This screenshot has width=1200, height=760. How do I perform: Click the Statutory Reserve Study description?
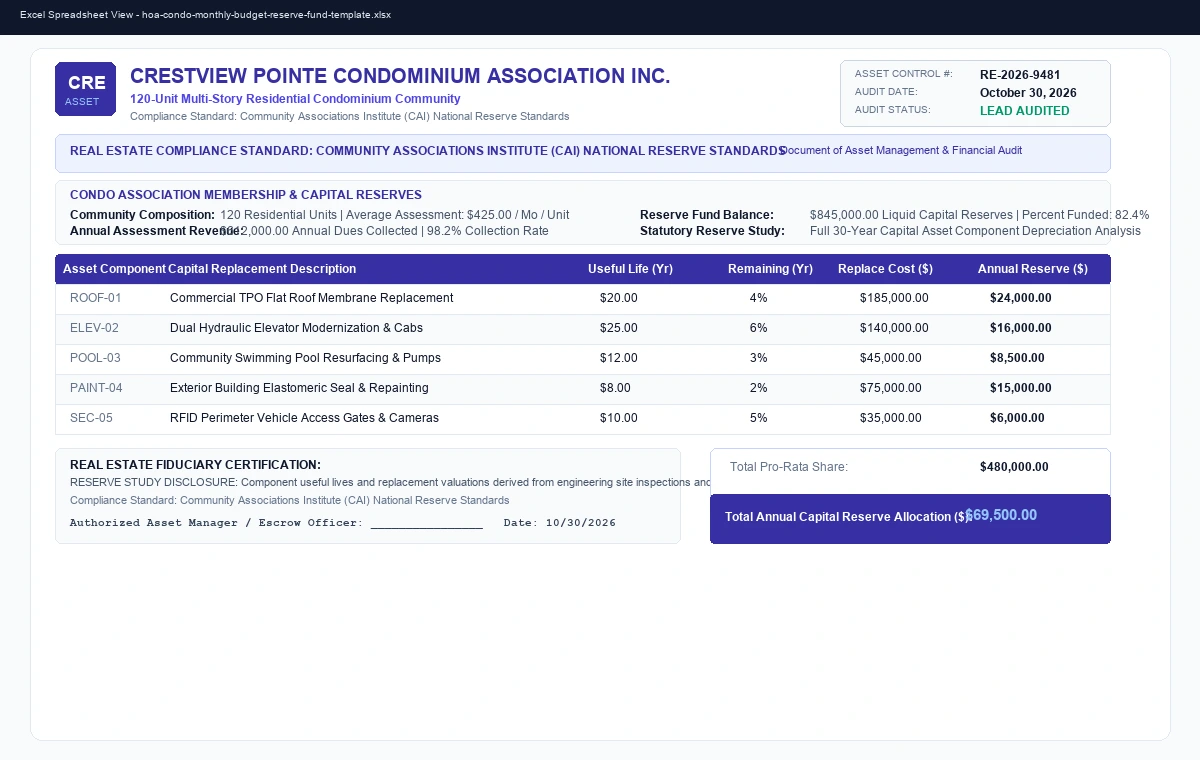click(975, 231)
